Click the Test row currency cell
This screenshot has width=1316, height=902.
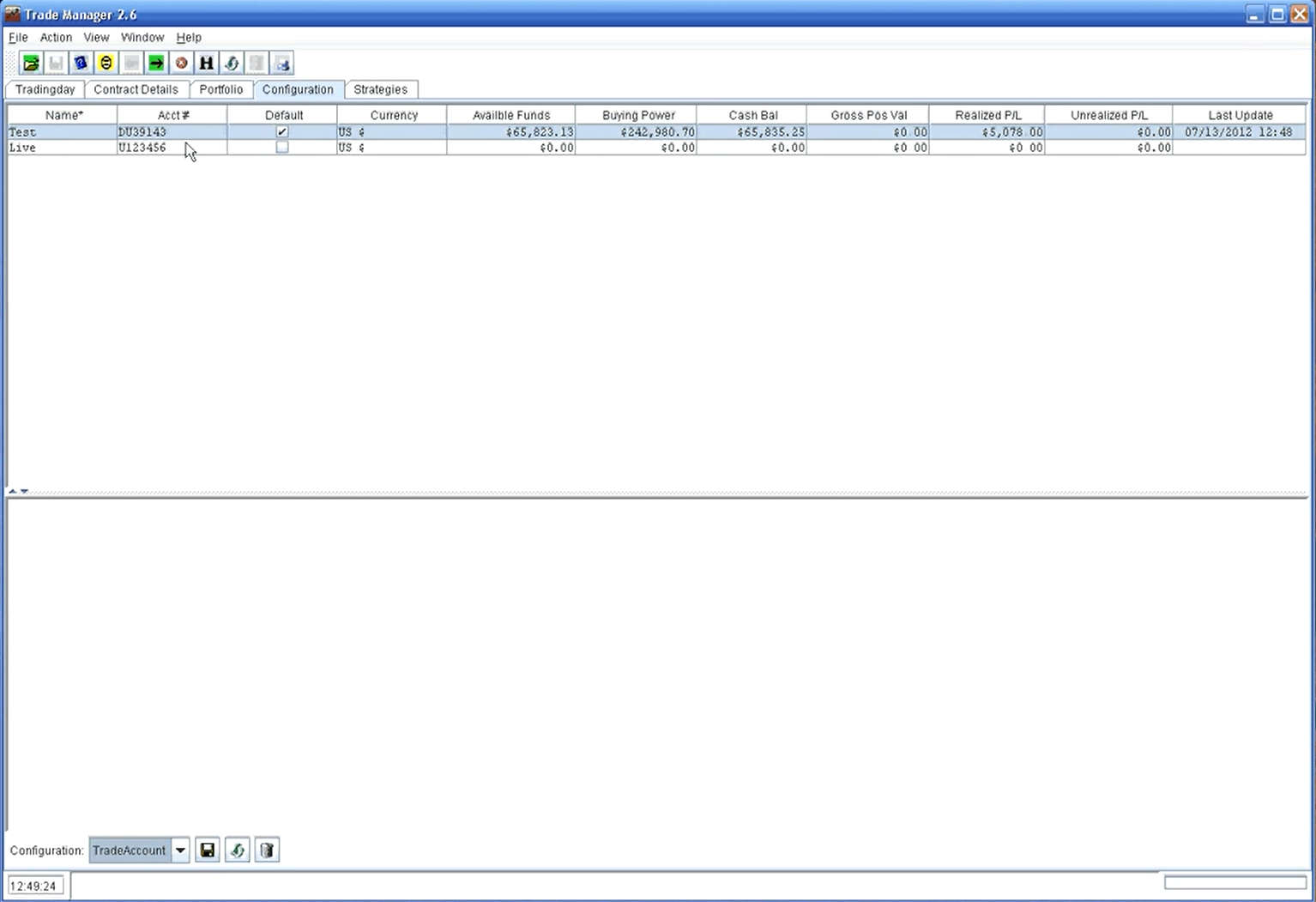click(x=392, y=132)
